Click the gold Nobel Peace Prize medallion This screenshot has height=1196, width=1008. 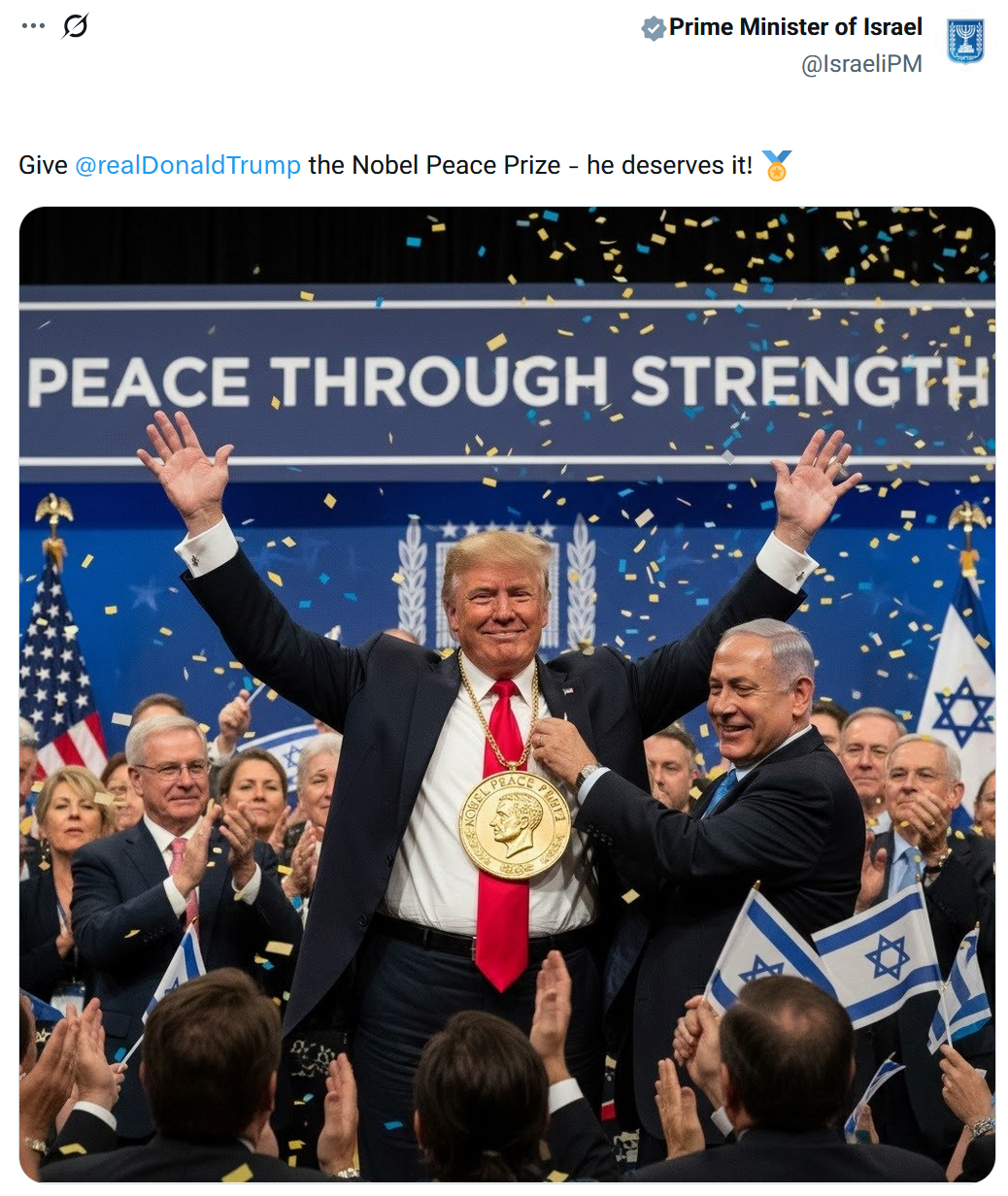click(x=515, y=825)
